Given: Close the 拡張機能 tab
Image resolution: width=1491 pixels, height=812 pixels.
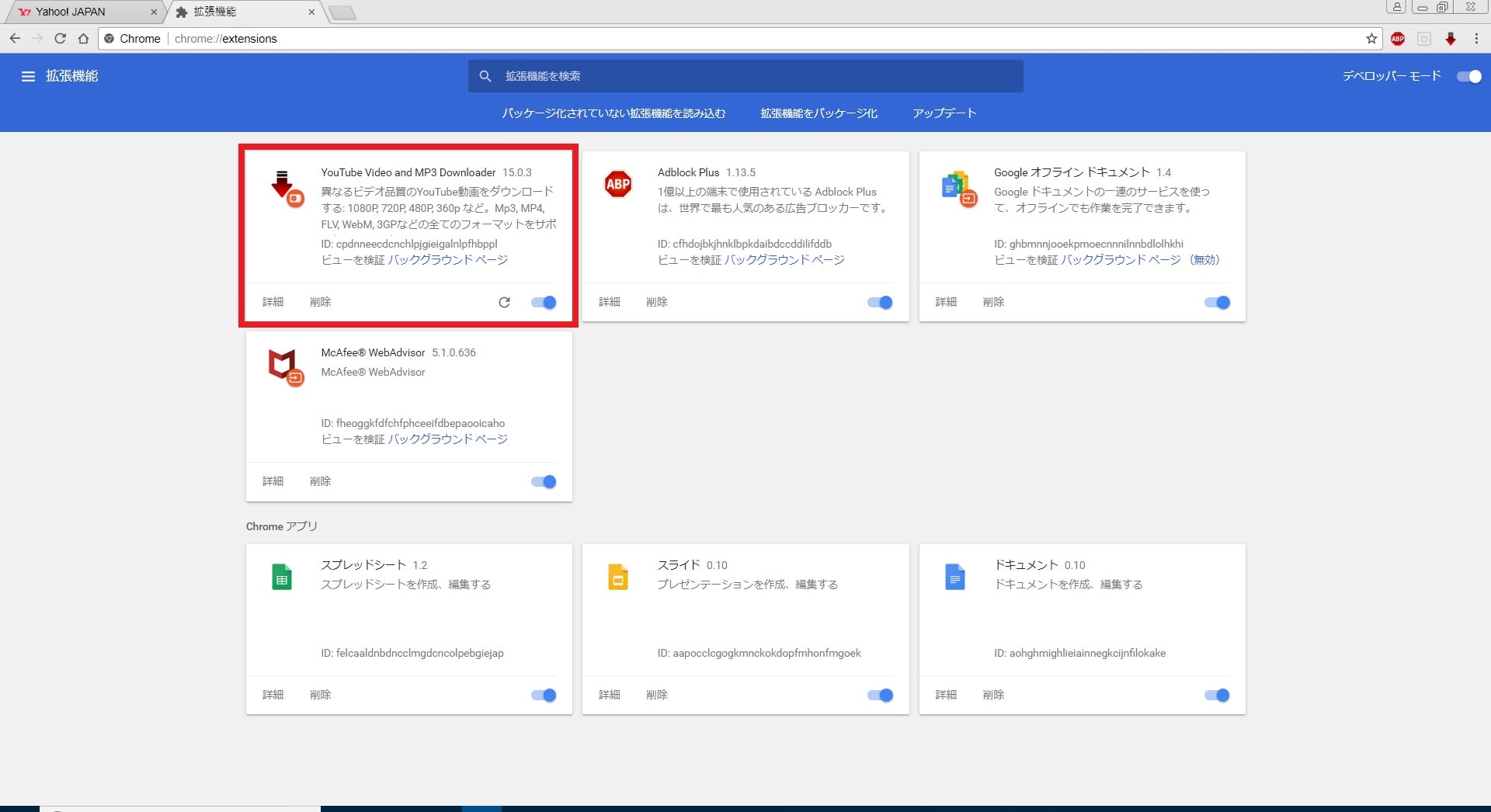Looking at the screenshot, I should point(311,12).
